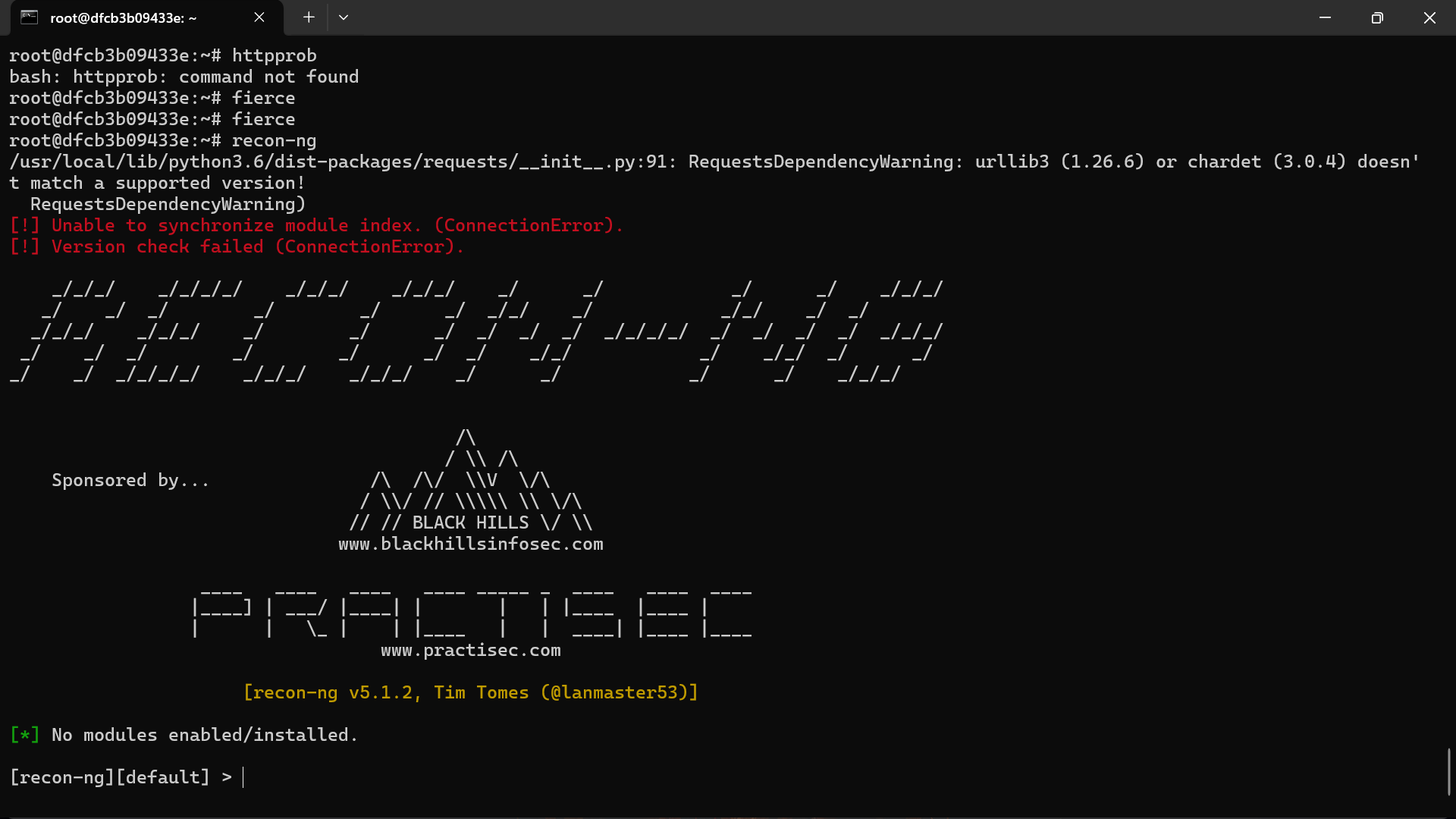Open a new terminal tab with plus
This screenshot has width=1456, height=819.
click(308, 17)
